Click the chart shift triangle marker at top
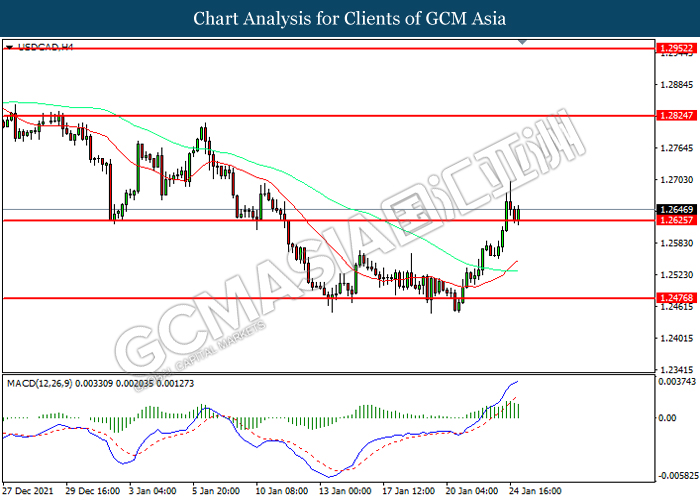This screenshot has width=700, height=500. 522,42
